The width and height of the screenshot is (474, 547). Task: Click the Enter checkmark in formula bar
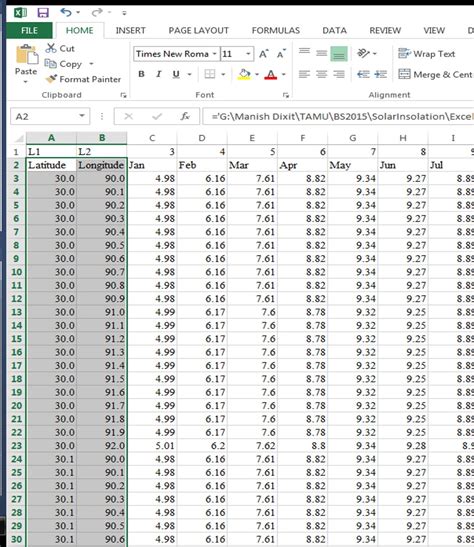(x=157, y=116)
